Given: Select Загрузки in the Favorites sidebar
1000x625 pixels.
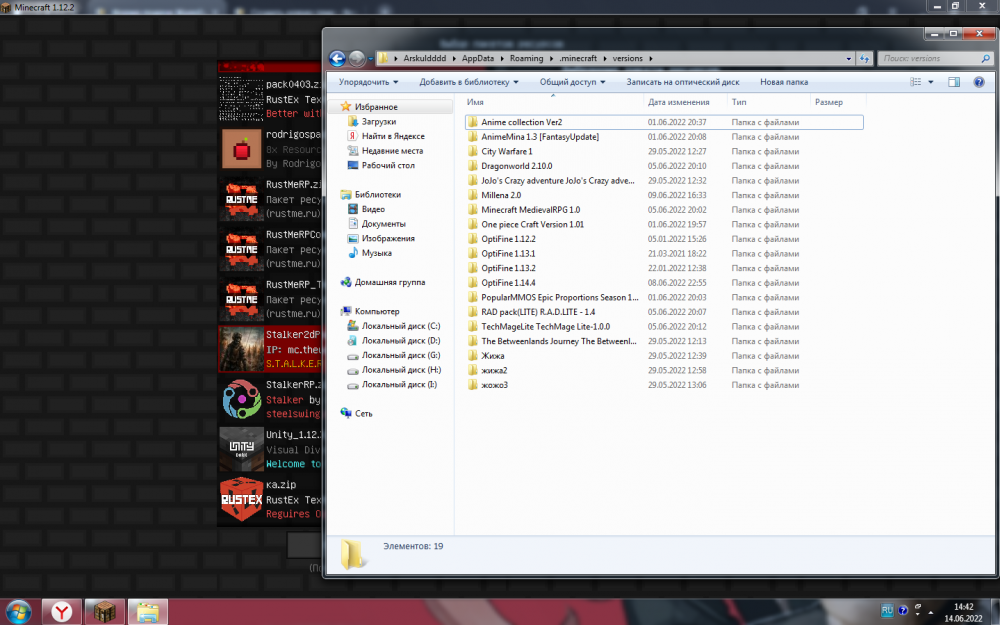Looking at the screenshot, I should [x=379, y=121].
